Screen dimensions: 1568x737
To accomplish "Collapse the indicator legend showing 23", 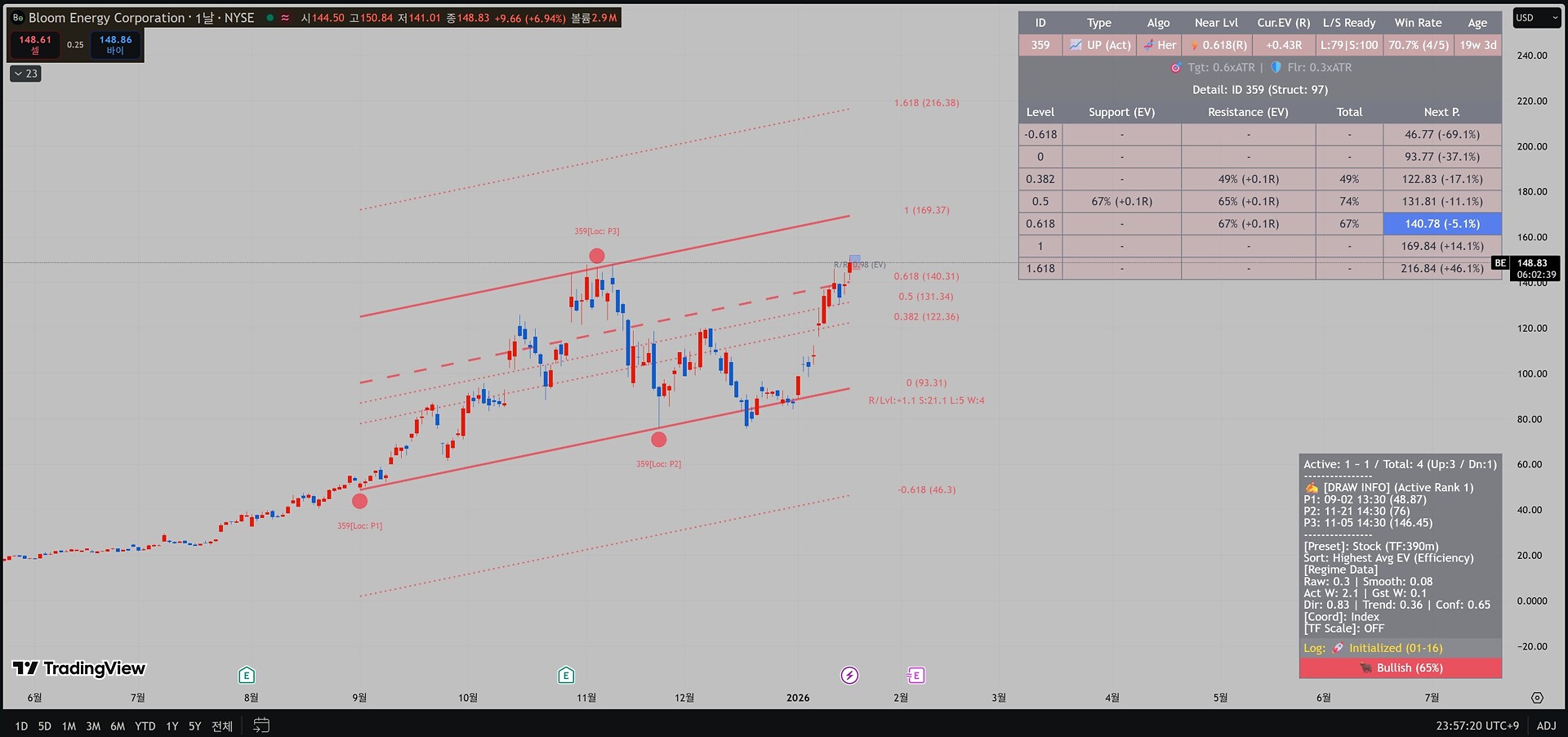I will pyautogui.click(x=25, y=74).
